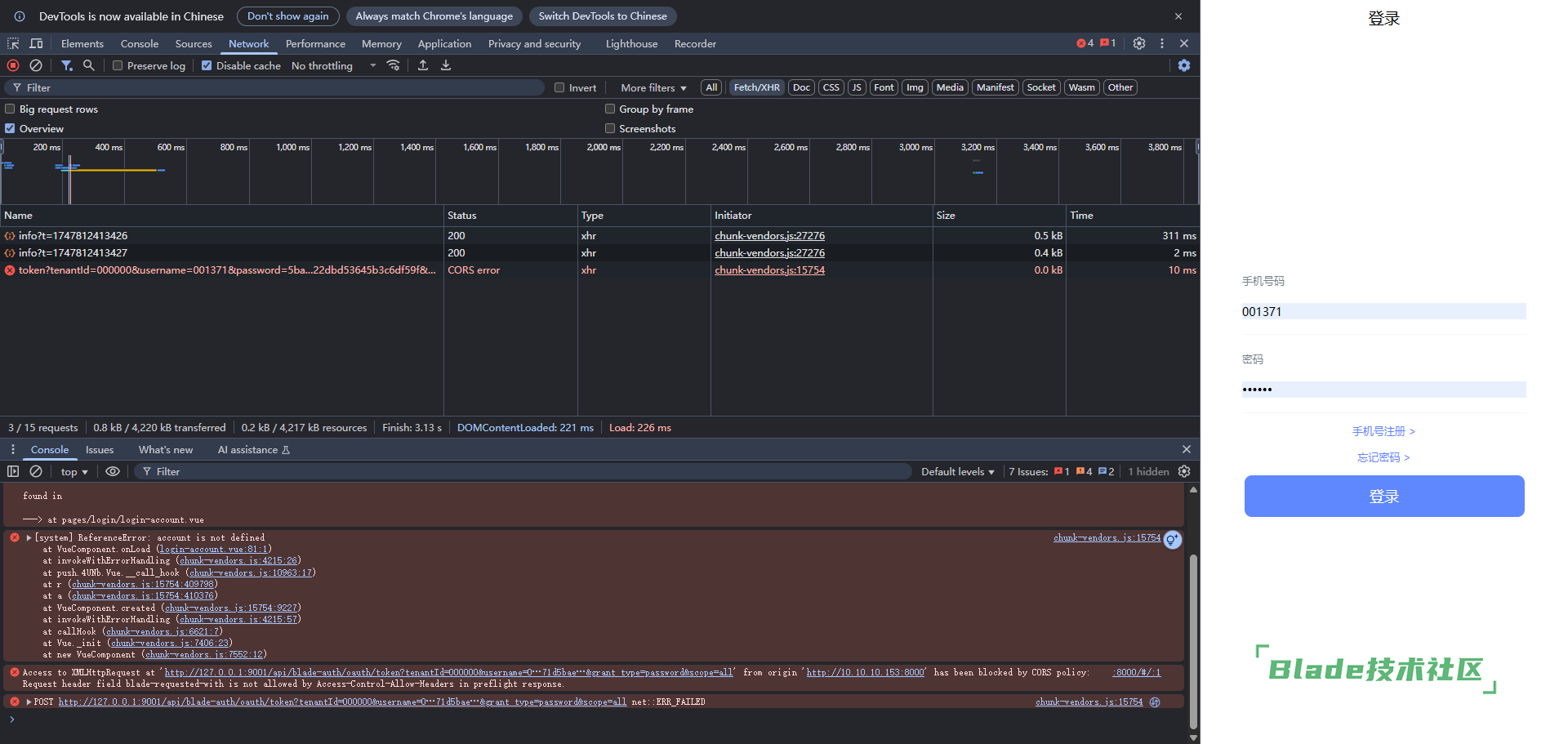The width and height of the screenshot is (1568, 744).
Task: Open the No throttling dropdown
Action: coord(334,65)
